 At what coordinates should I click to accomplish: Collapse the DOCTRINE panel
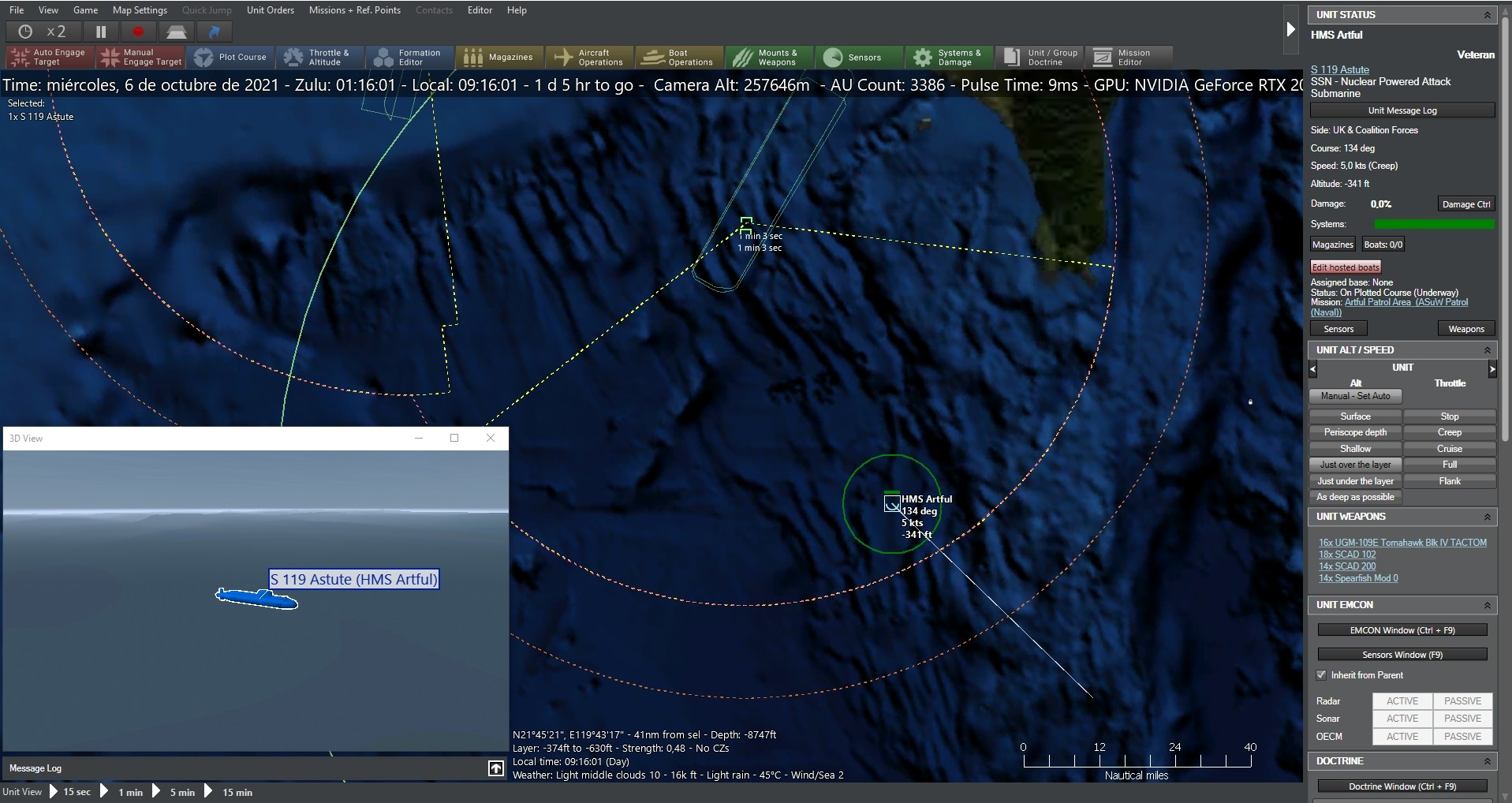(x=1488, y=761)
